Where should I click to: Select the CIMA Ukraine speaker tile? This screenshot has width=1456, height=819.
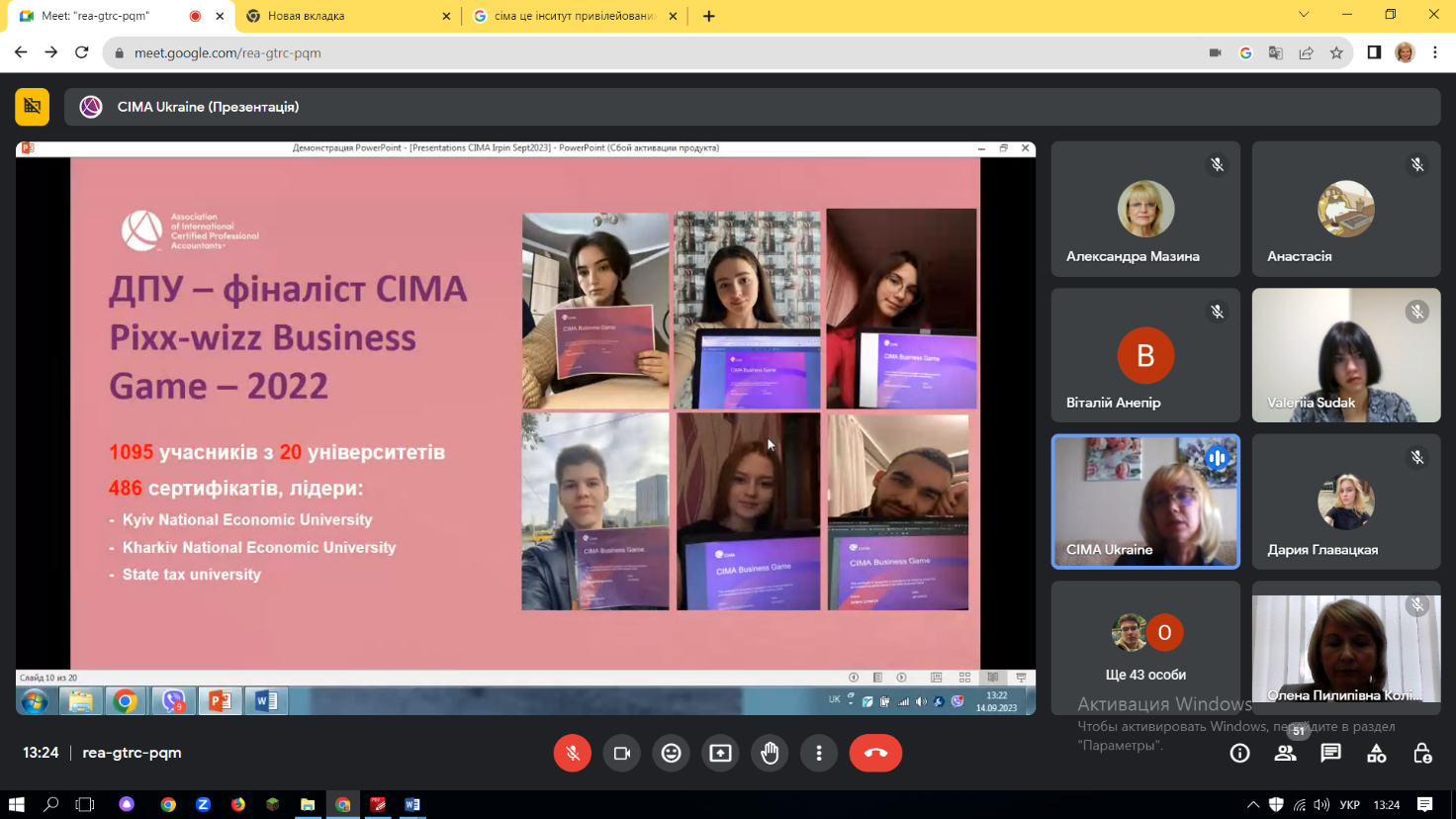(x=1145, y=501)
